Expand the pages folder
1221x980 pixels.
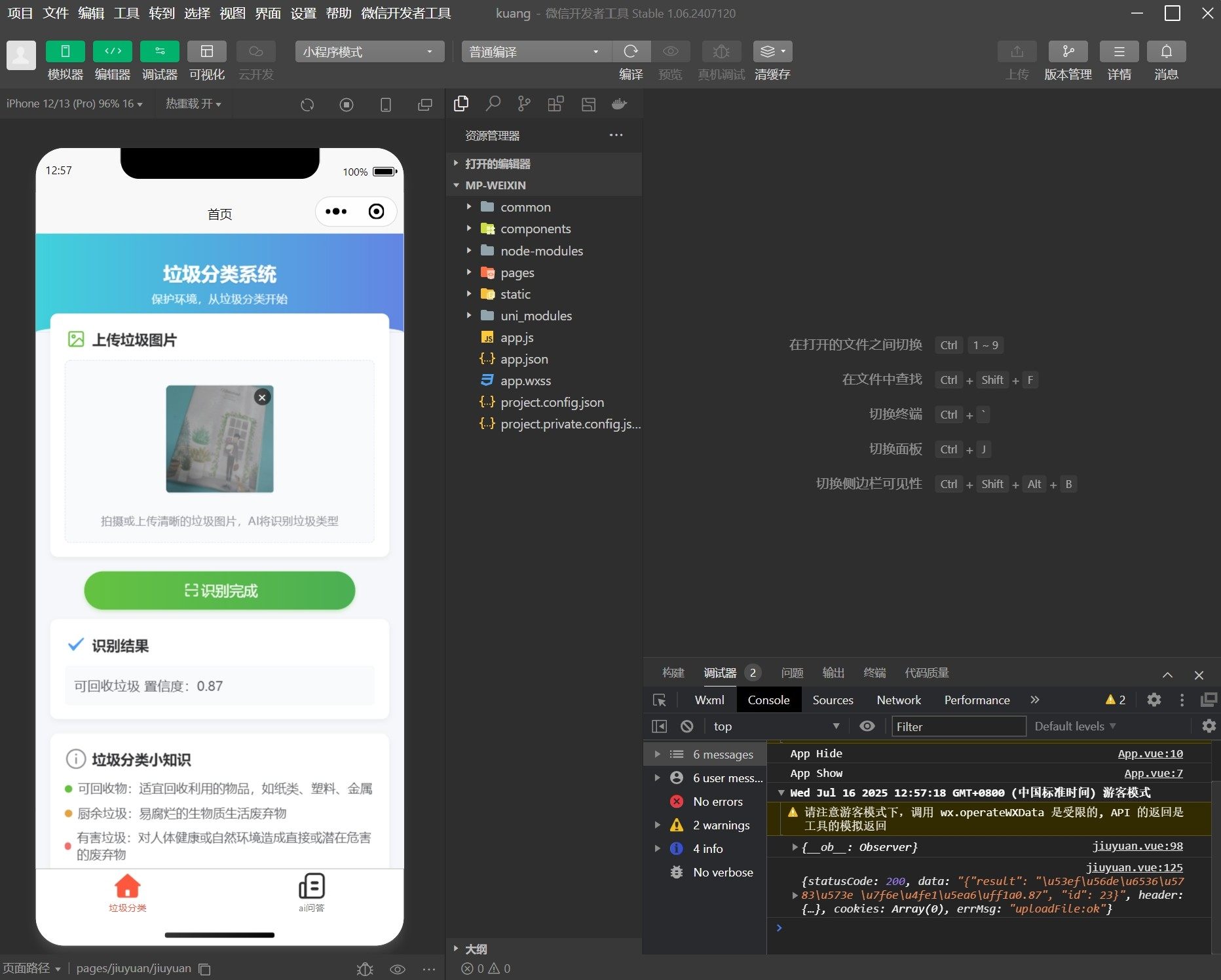(517, 273)
